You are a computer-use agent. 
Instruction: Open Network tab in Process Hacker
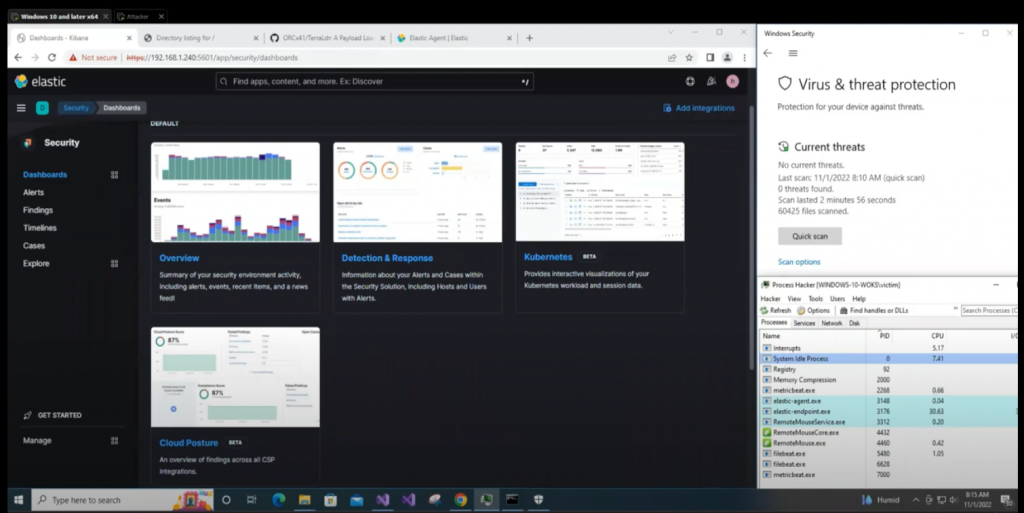pos(831,323)
